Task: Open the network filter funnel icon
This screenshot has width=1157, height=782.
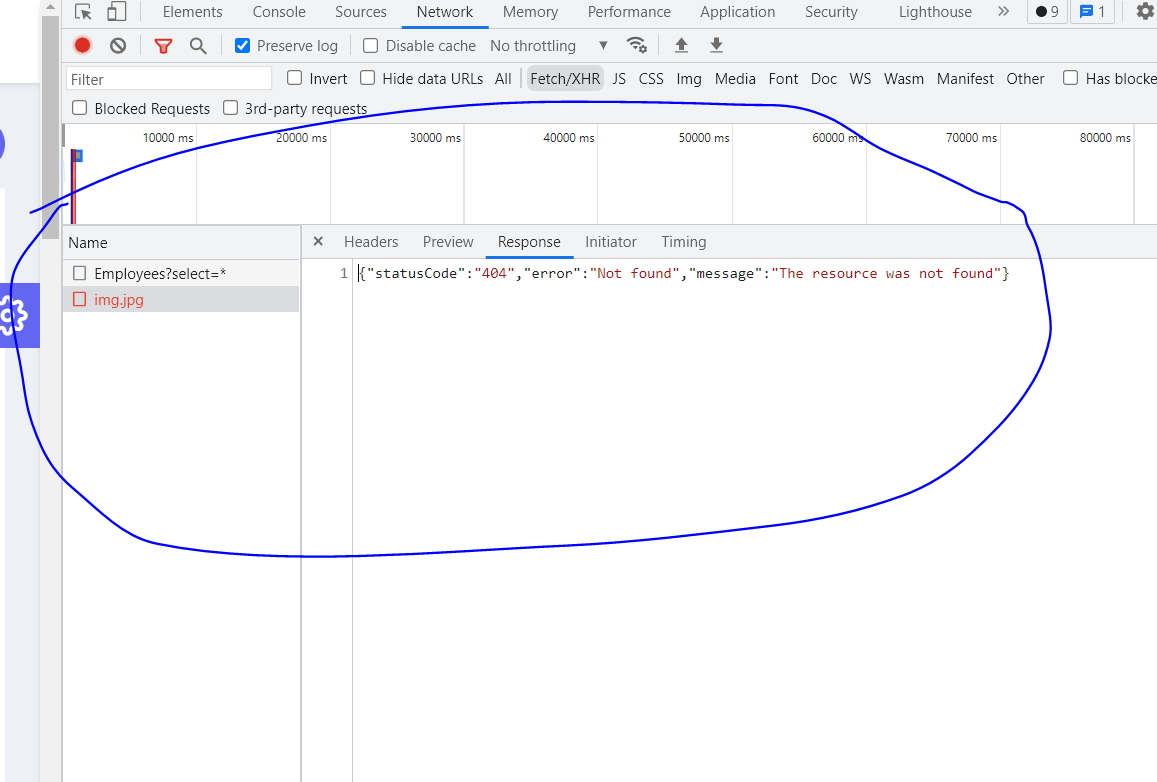Action: [x=163, y=45]
